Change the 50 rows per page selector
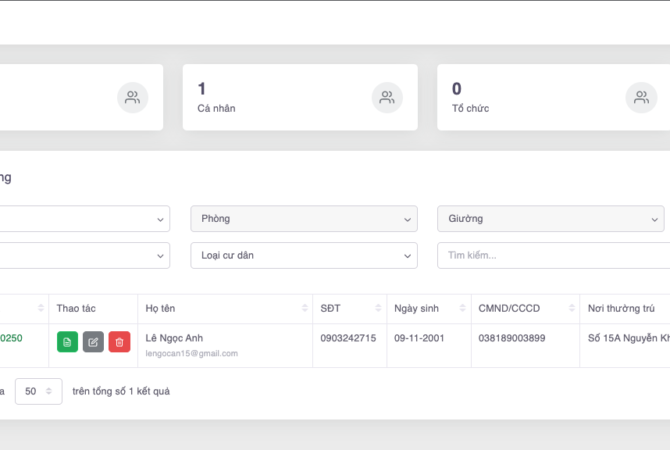Screen dimensions: 670x450 click(38, 391)
